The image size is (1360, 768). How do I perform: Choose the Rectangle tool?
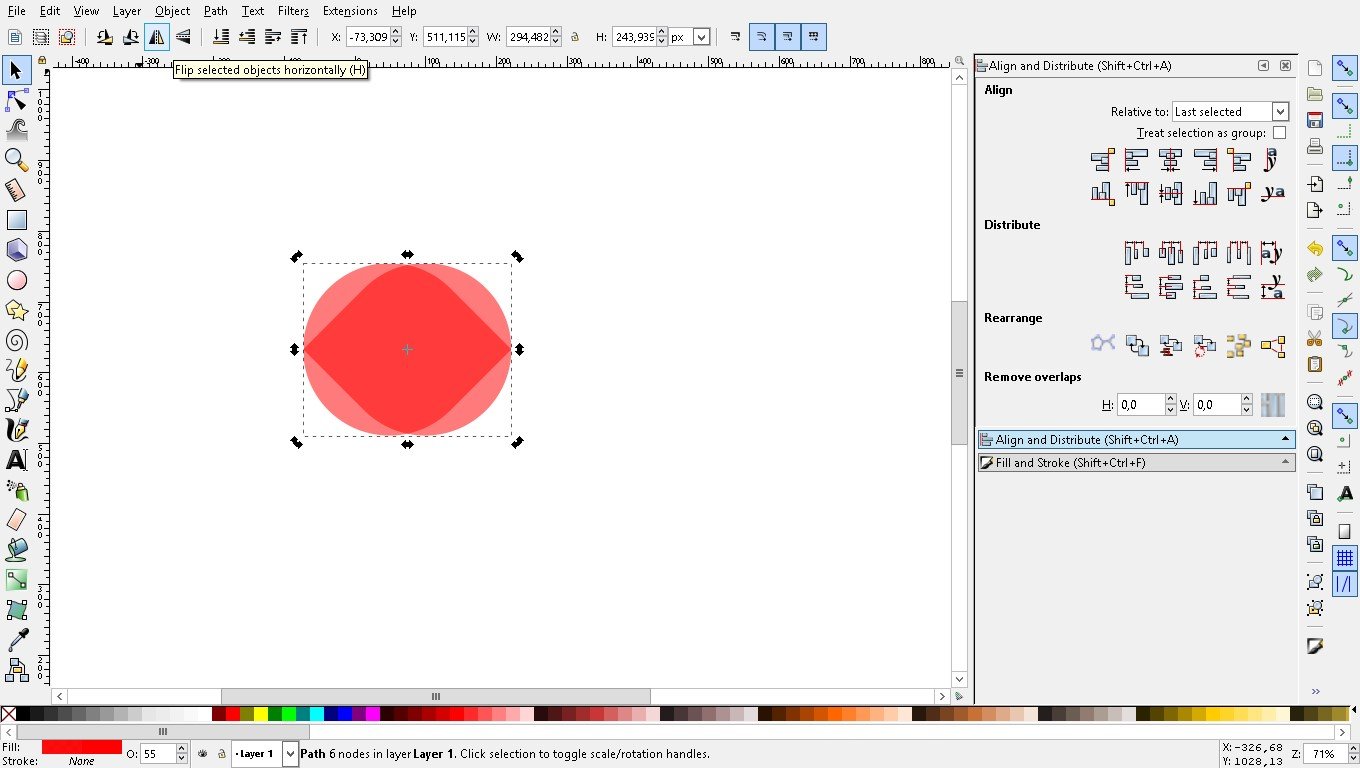pos(16,220)
